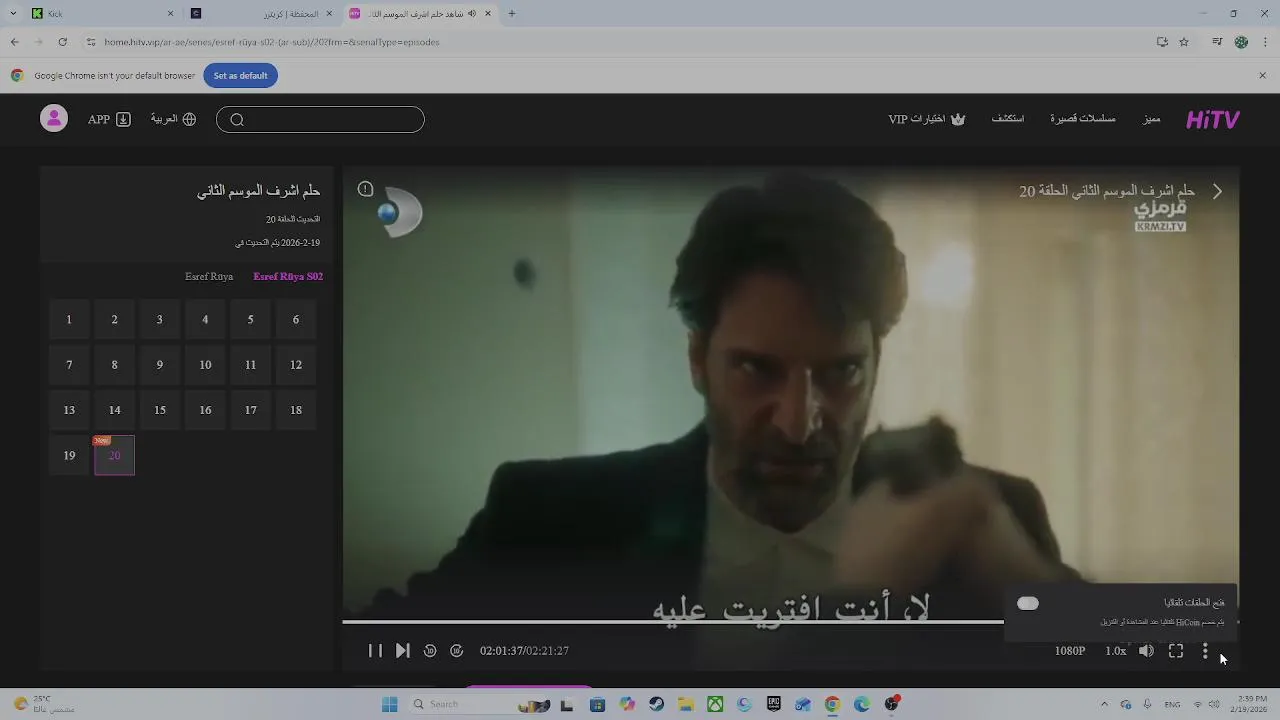Open the مميز menu item
This screenshot has width=1280, height=720.
click(x=1152, y=119)
